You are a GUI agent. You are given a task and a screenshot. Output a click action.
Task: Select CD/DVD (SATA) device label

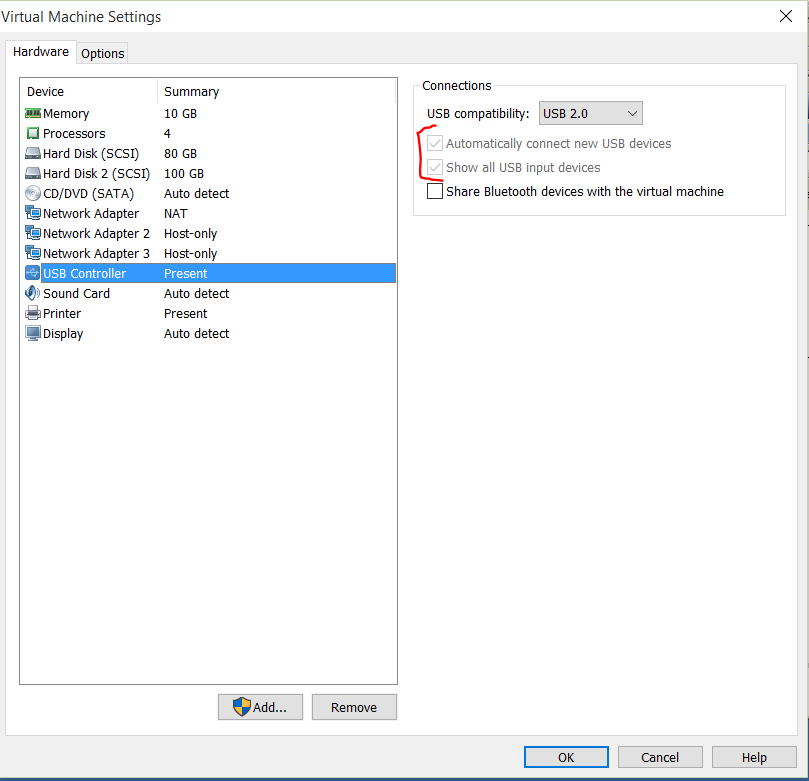tap(88, 194)
